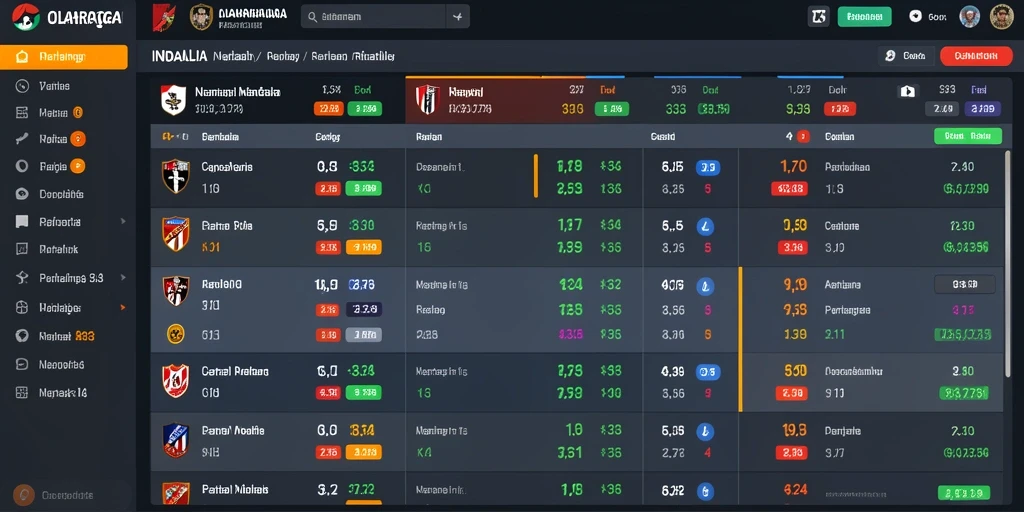The height and width of the screenshot is (512, 1024).
Task: Click the red badge in the table header
Action: coord(803,136)
